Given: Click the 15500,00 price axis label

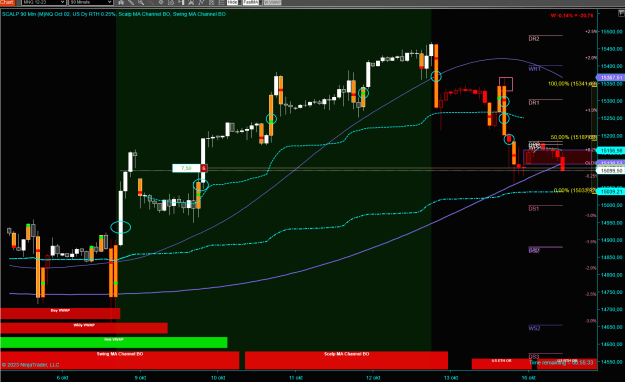Looking at the screenshot, I should tap(612, 32).
